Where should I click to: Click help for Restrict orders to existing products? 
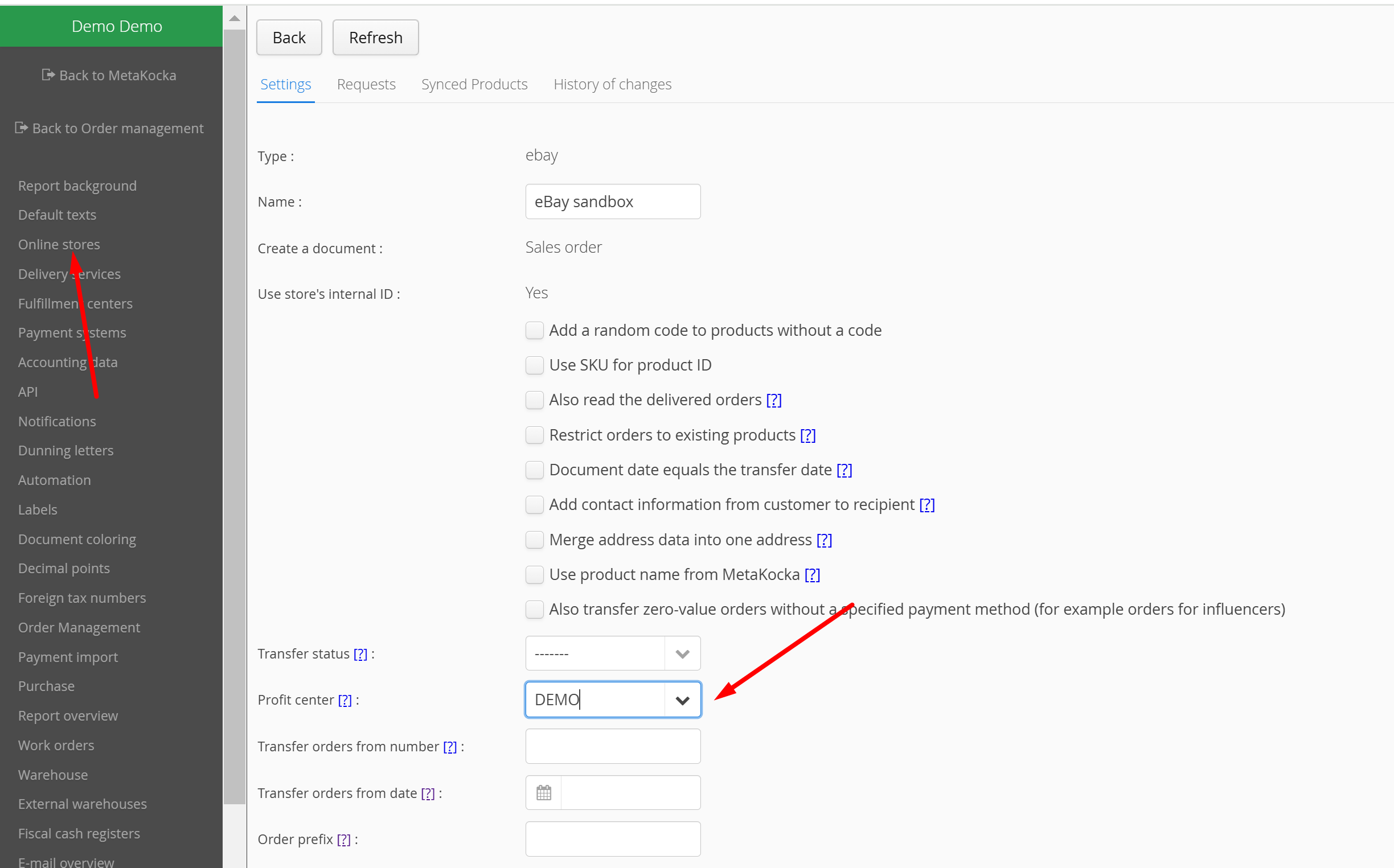click(807, 435)
